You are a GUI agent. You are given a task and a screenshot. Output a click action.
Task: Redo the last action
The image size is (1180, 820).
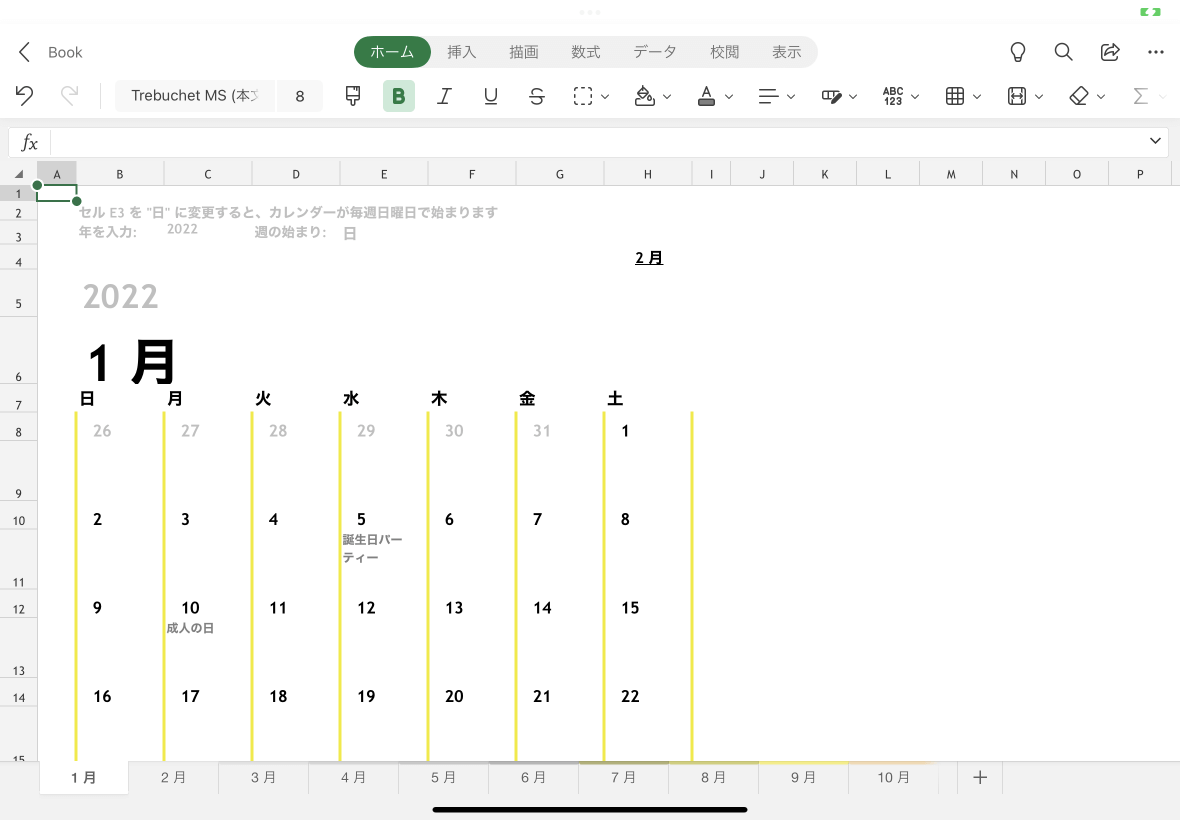[x=69, y=96]
